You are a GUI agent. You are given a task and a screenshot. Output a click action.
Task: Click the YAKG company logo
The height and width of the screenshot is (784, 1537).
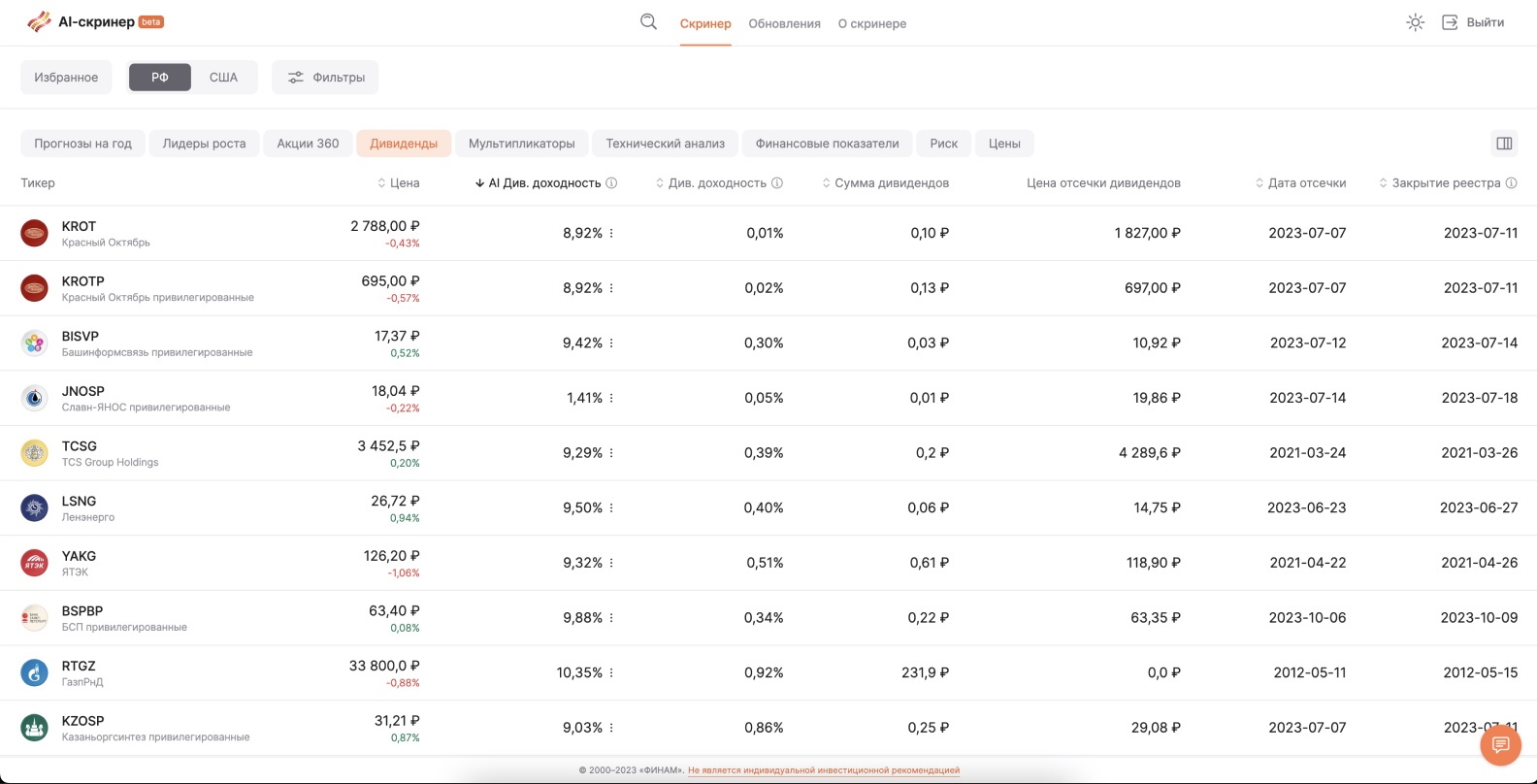(x=35, y=563)
